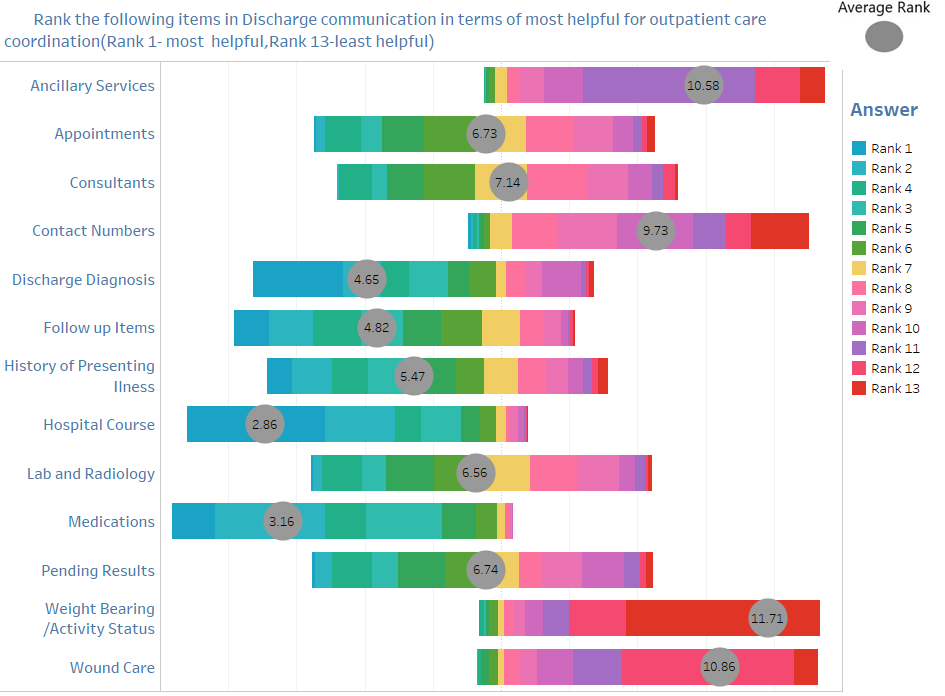Select the Hospital Course row label
This screenshot has height=696, width=945.
(99, 424)
